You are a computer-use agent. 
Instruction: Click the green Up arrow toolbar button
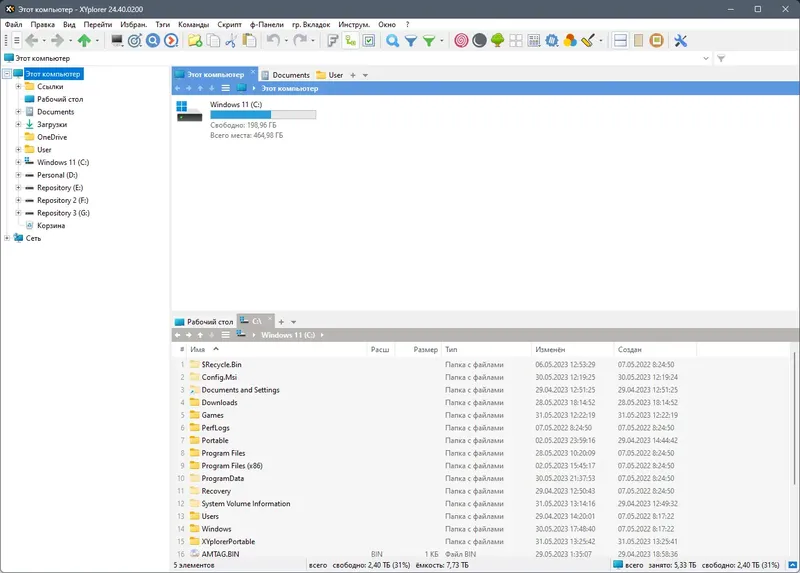point(84,40)
